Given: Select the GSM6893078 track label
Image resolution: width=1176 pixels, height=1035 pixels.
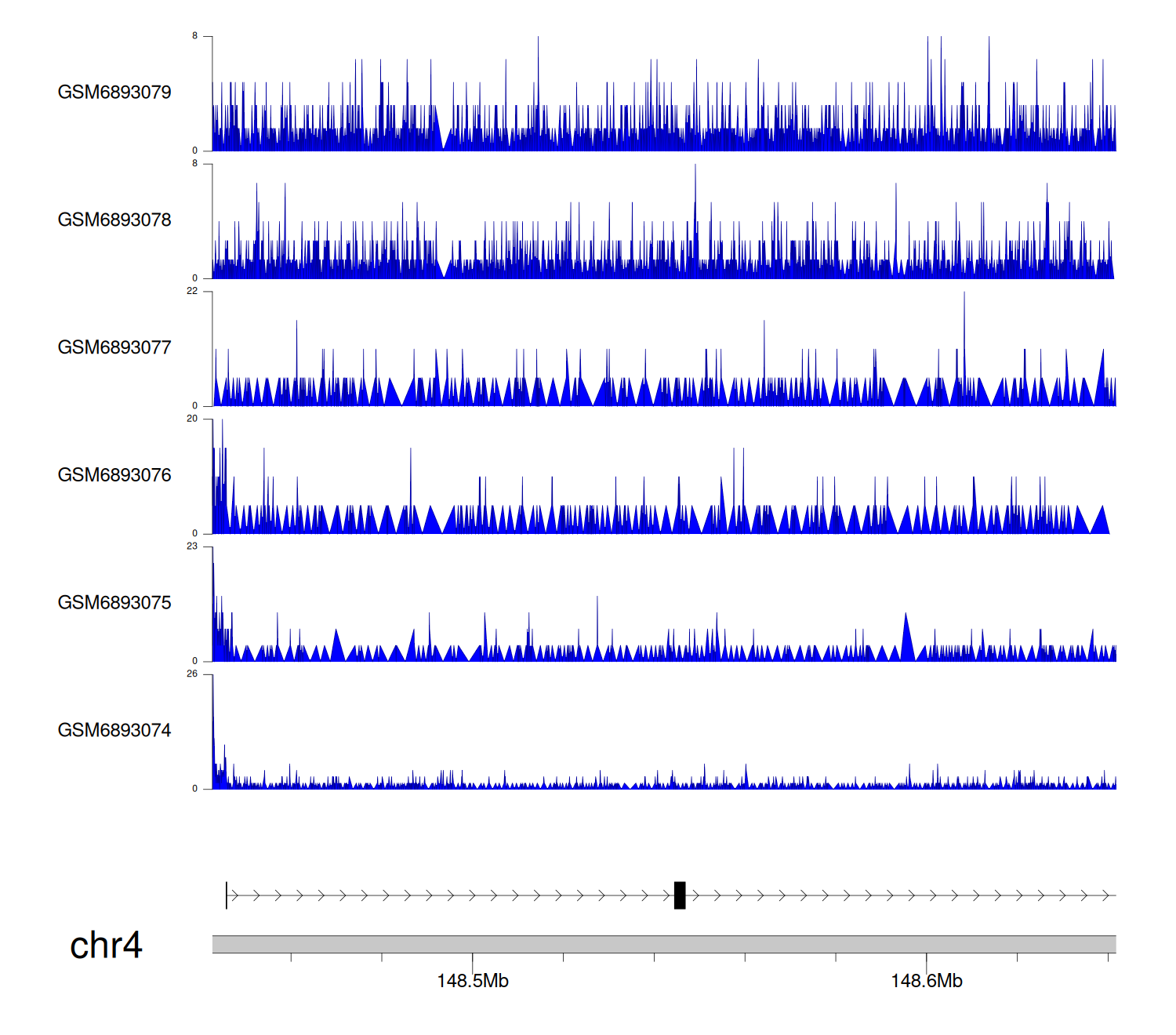Looking at the screenshot, I should [114, 220].
